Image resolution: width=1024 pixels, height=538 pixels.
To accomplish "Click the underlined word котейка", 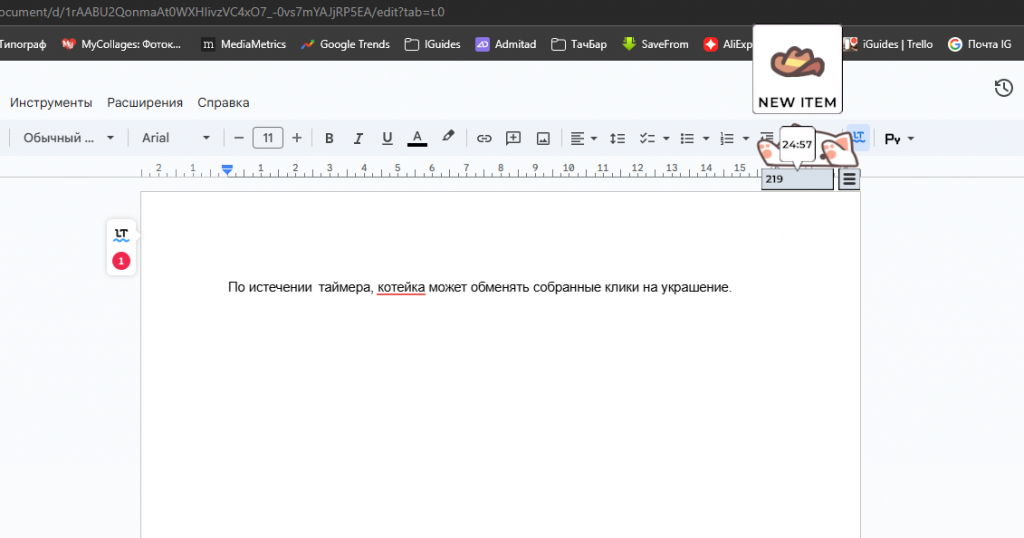I will tap(401, 287).
